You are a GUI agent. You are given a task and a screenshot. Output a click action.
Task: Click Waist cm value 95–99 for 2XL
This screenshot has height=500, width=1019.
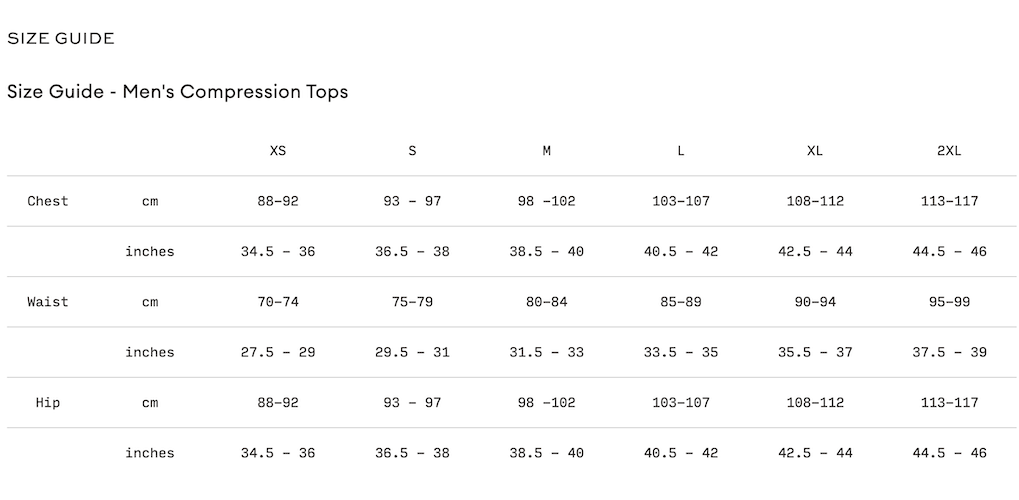pyautogui.click(x=949, y=302)
